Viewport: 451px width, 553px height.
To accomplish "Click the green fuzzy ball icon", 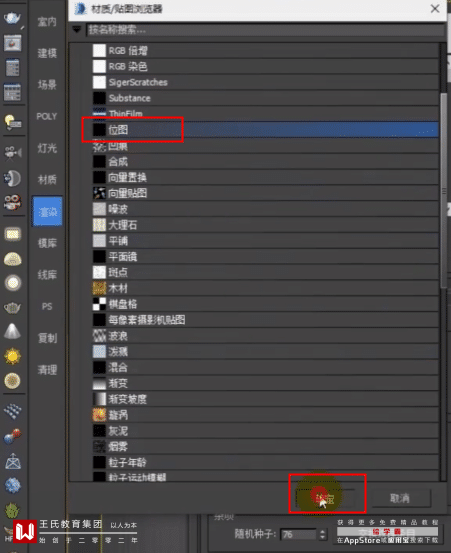I will (x=12, y=510).
